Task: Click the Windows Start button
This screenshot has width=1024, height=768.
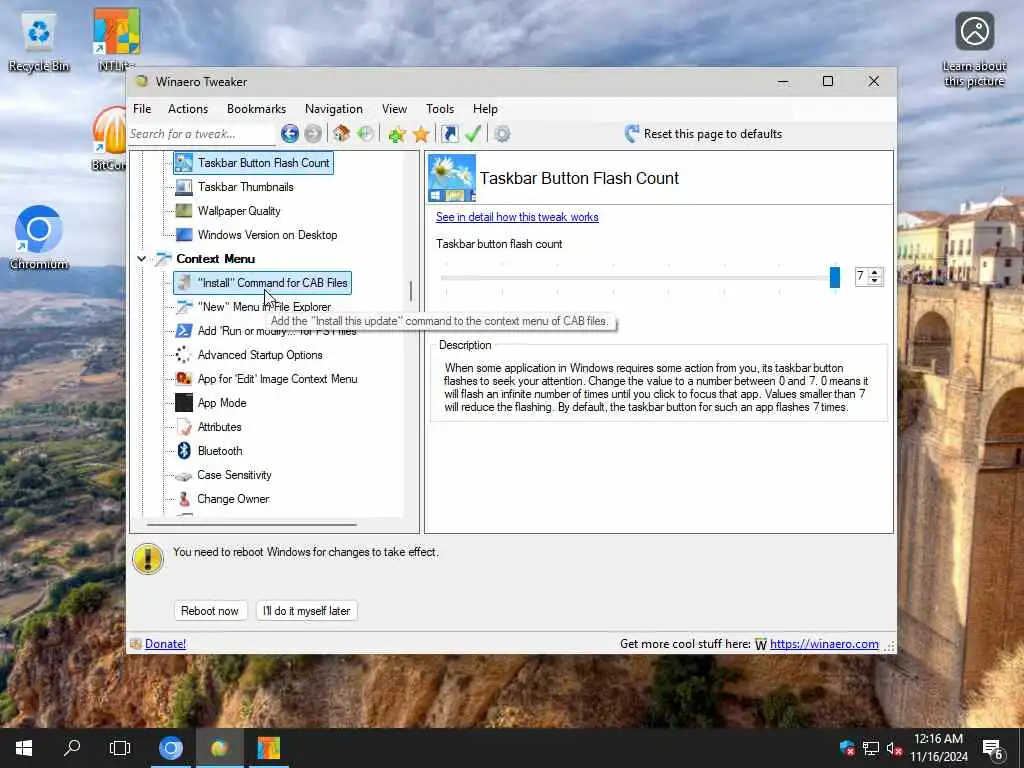Action: coord(24,748)
